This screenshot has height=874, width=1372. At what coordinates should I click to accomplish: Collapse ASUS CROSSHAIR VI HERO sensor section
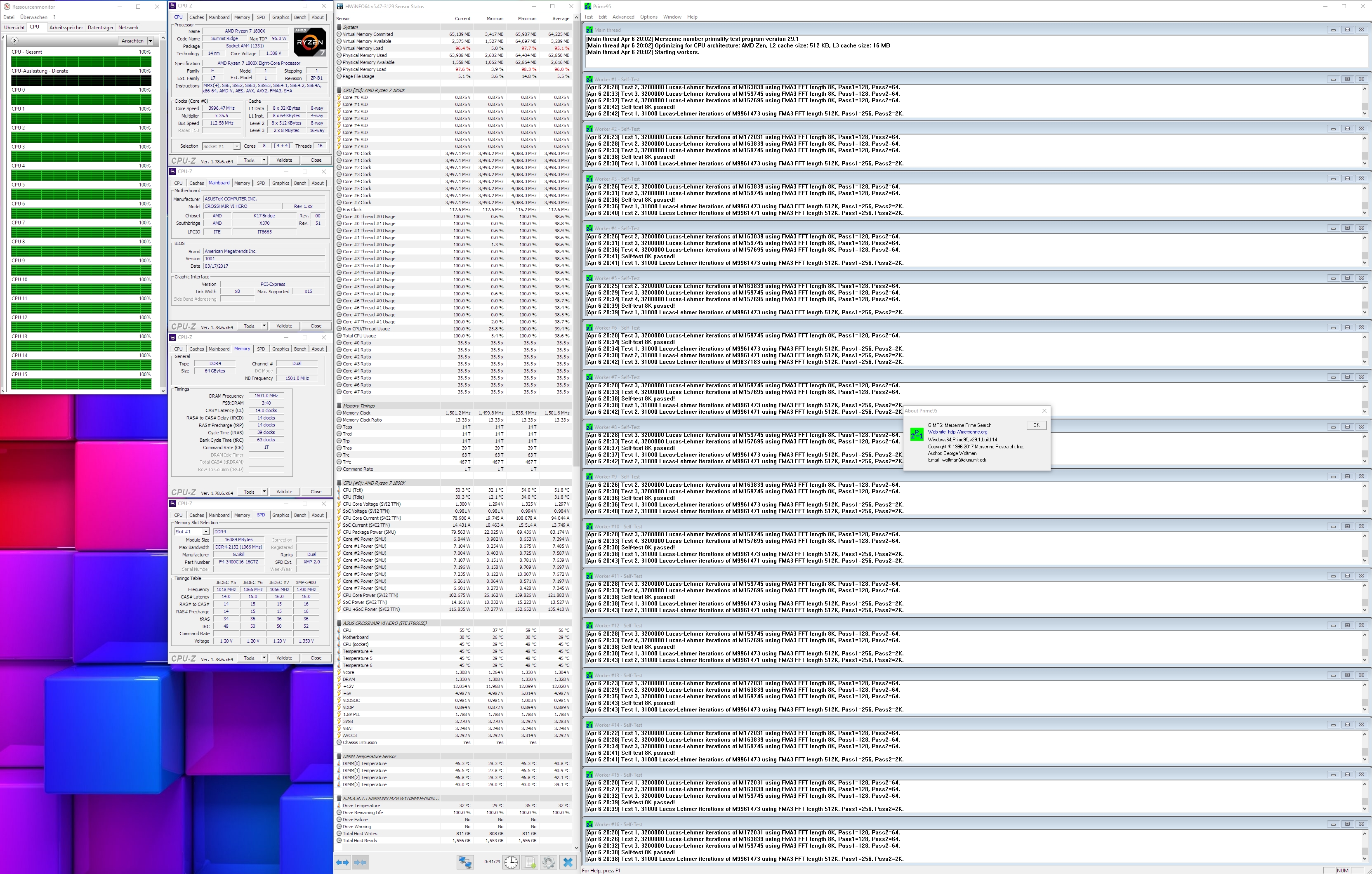coord(339,623)
